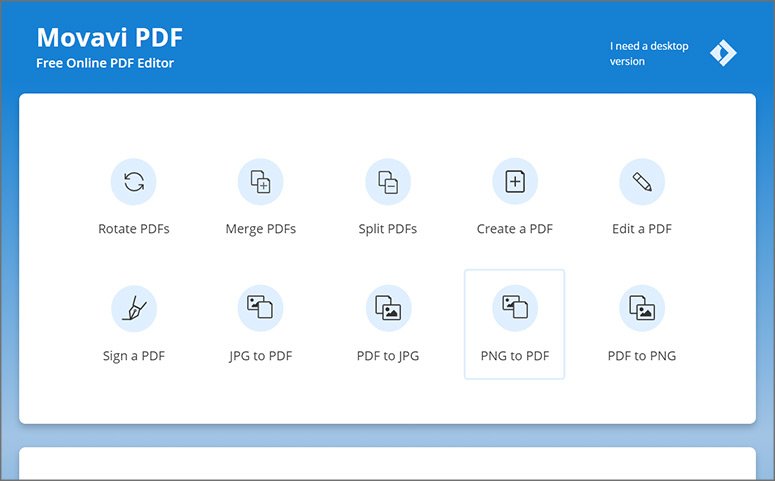Click the Sign a PDF pen icon
This screenshot has height=481, width=775.
click(x=134, y=308)
